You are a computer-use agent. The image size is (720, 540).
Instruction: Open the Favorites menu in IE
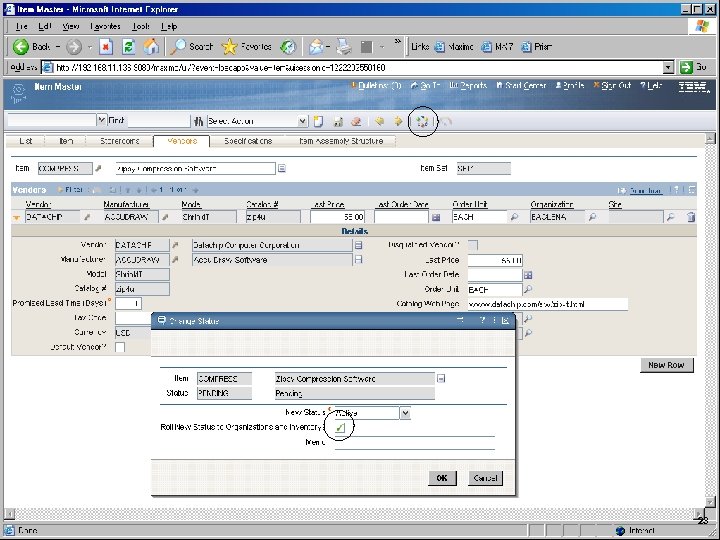[x=105, y=27]
